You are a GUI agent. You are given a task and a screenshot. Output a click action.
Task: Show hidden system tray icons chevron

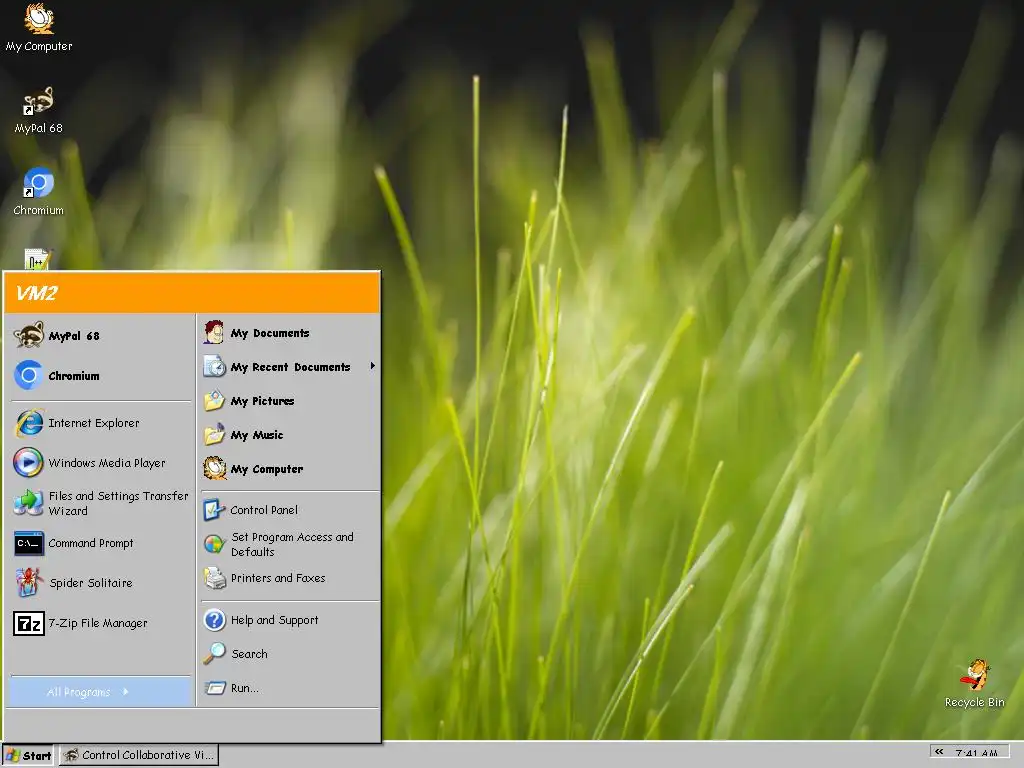pyautogui.click(x=940, y=752)
